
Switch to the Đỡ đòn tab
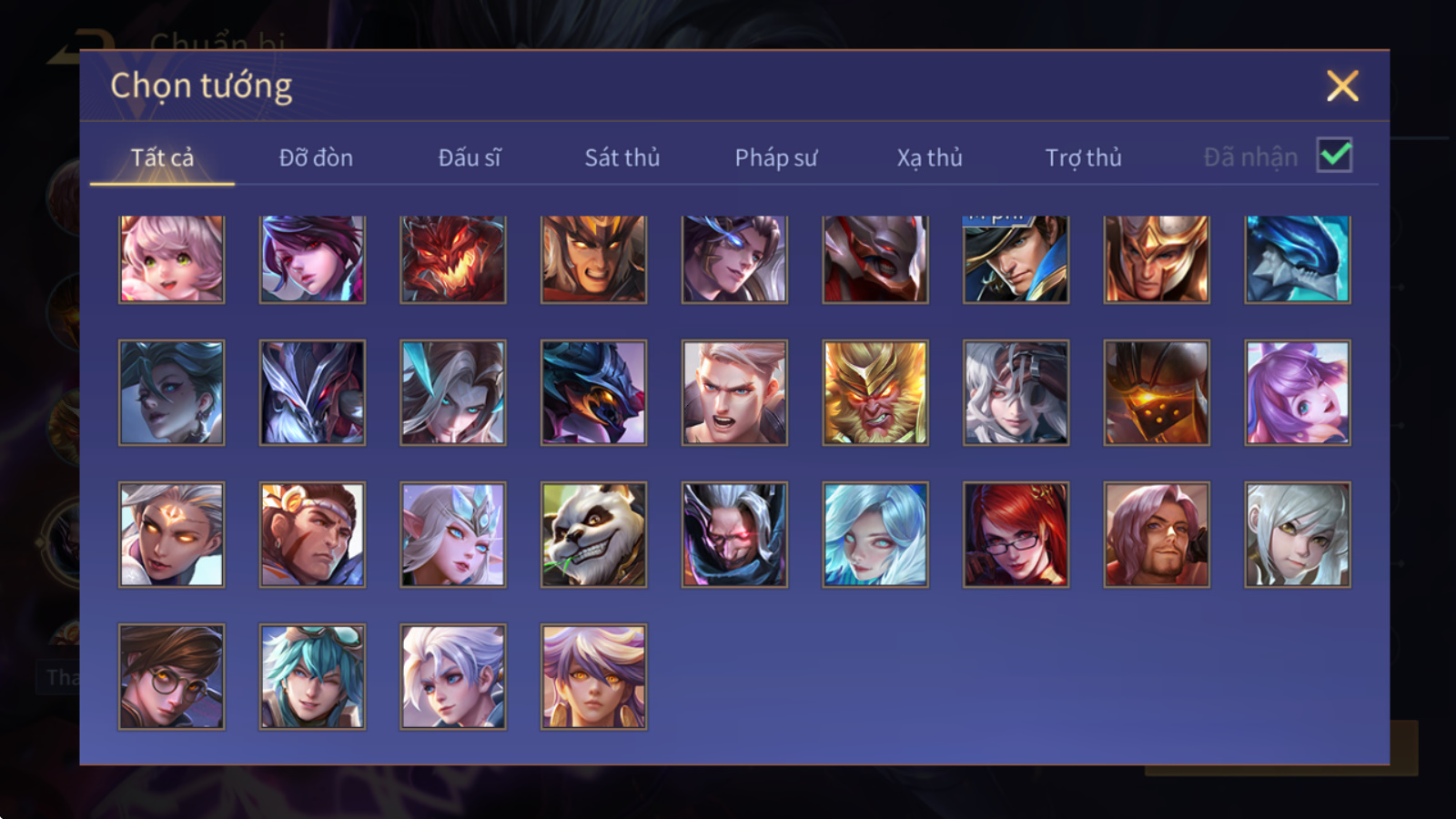(x=316, y=158)
